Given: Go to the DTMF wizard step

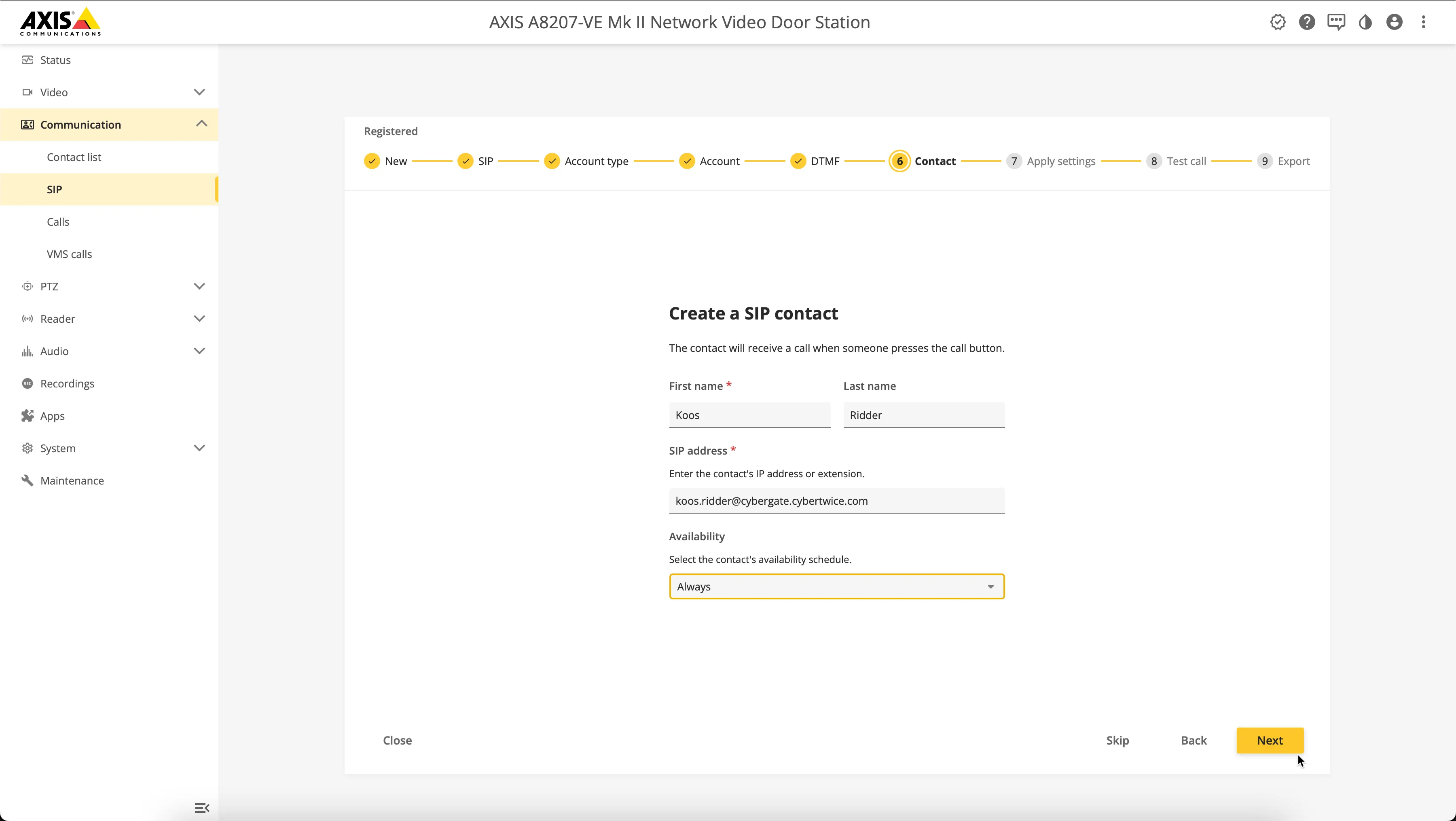Looking at the screenshot, I should coord(815,161).
